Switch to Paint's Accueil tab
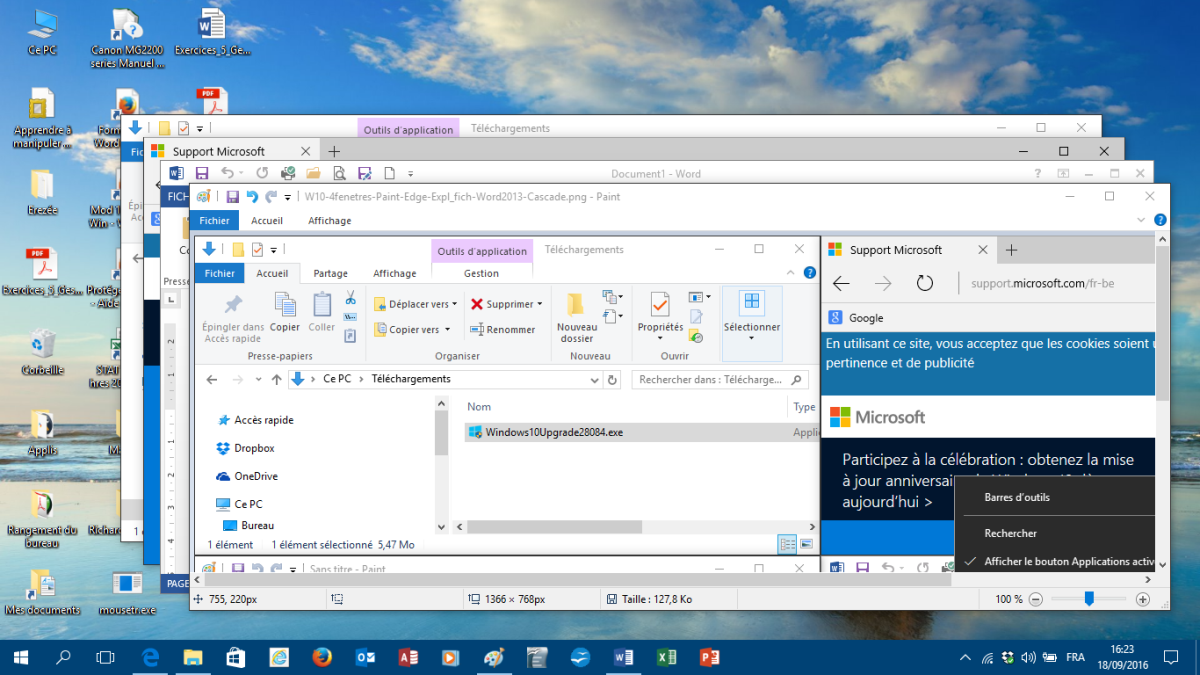1200x675 pixels. tap(267, 221)
